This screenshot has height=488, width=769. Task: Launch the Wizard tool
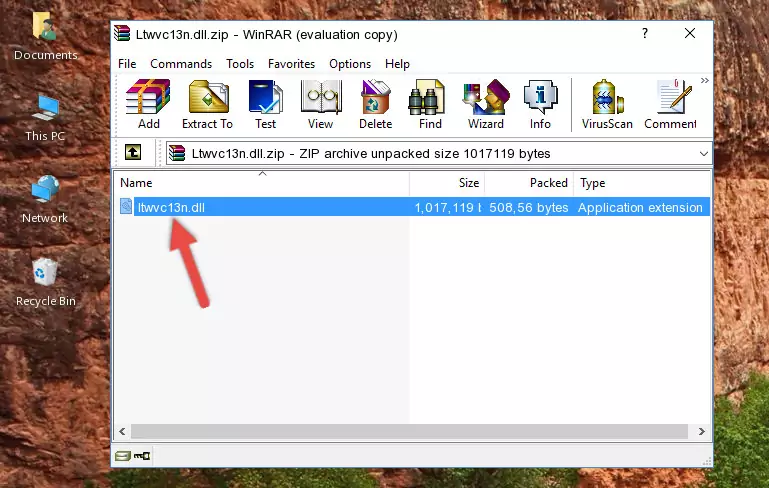(486, 104)
